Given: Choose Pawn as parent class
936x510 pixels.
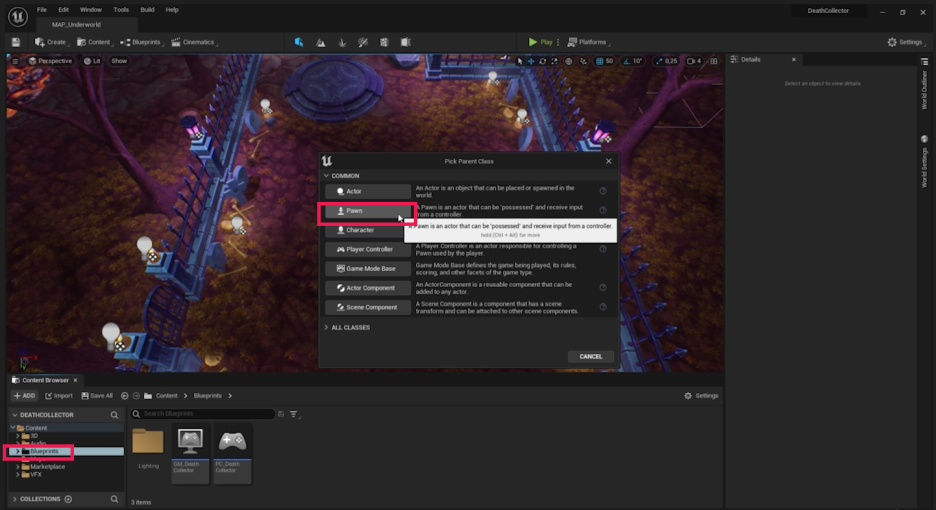Looking at the screenshot, I should click(368, 211).
